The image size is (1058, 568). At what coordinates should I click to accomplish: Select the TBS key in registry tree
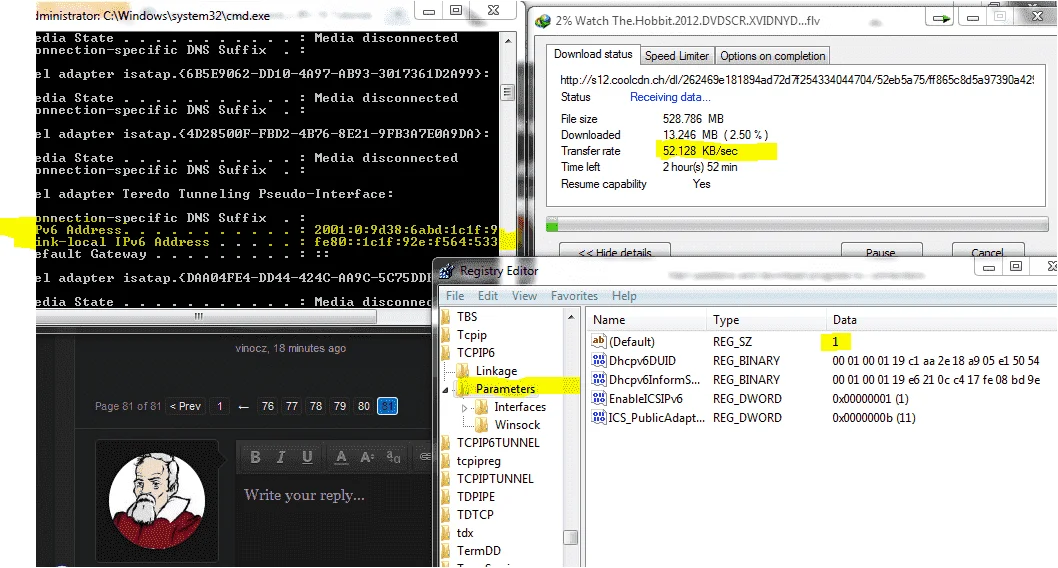click(467, 316)
